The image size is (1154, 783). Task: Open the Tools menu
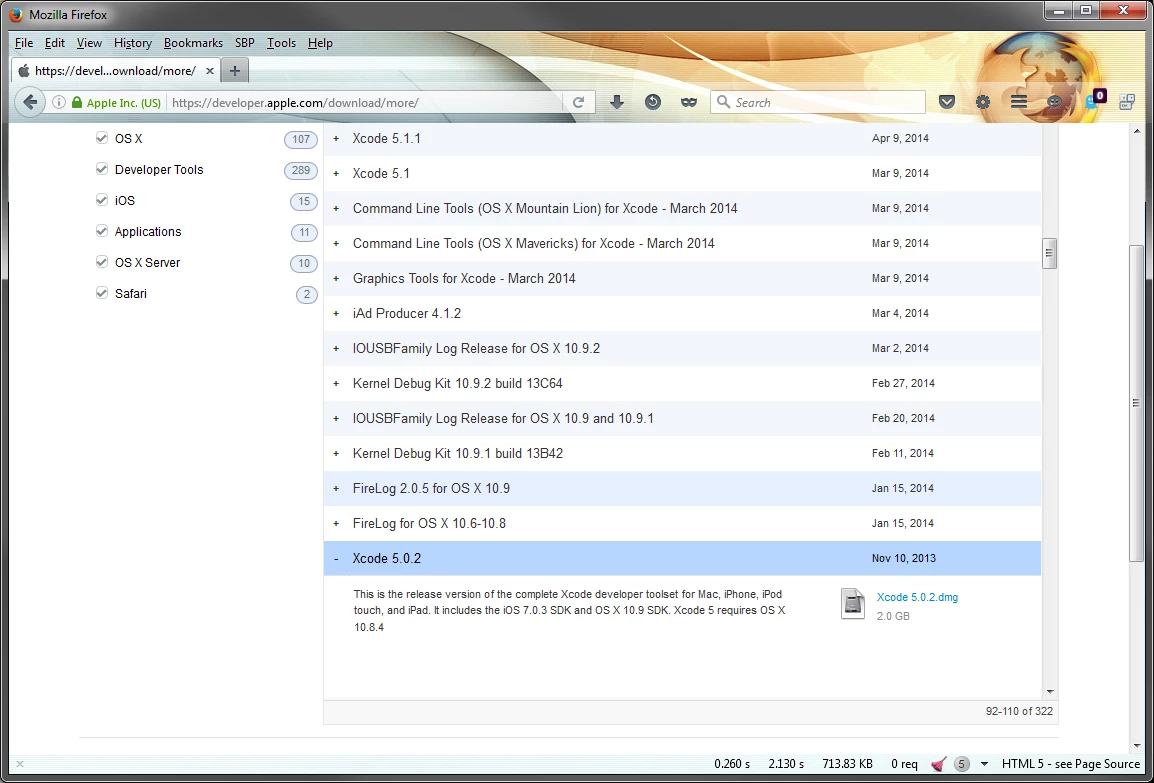[x=281, y=43]
